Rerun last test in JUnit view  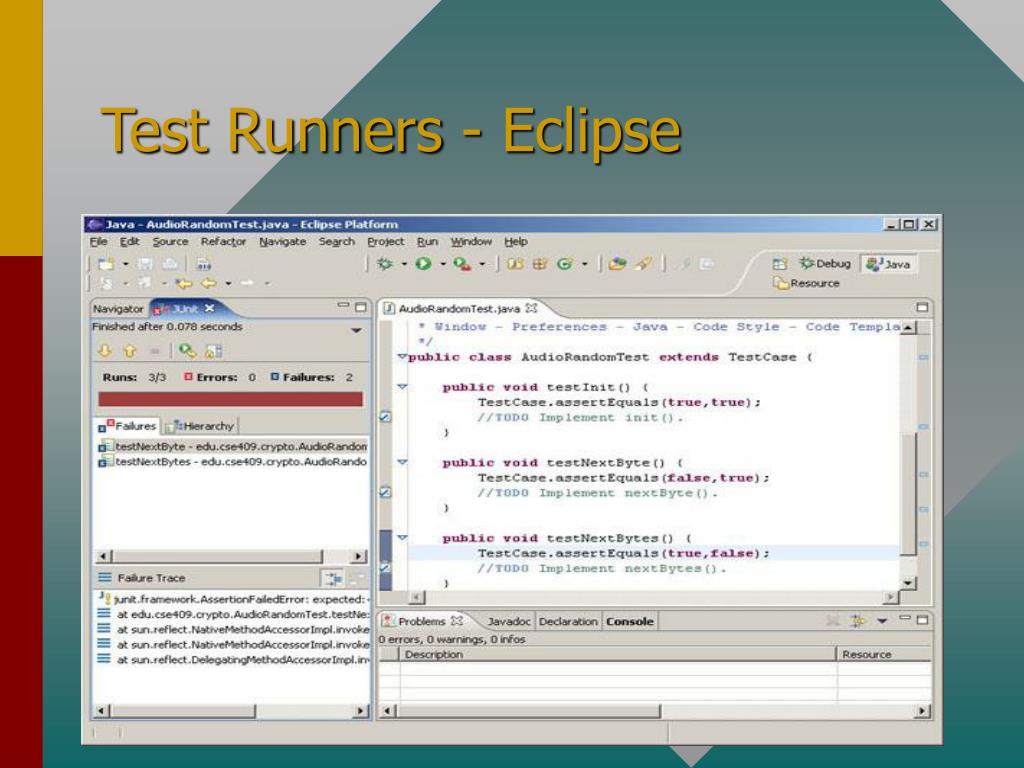[187, 351]
